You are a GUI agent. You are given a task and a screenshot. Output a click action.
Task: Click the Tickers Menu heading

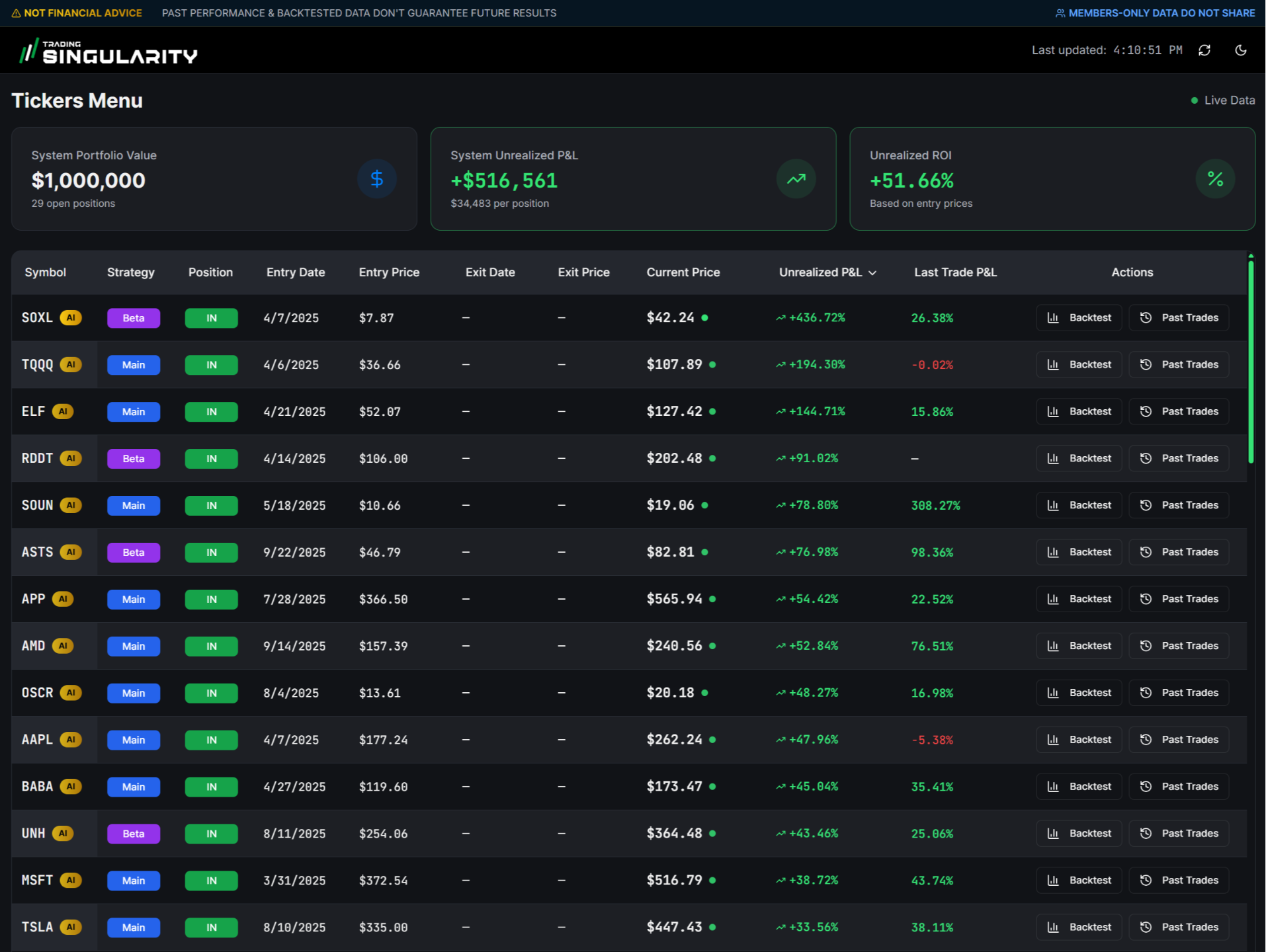tap(77, 100)
